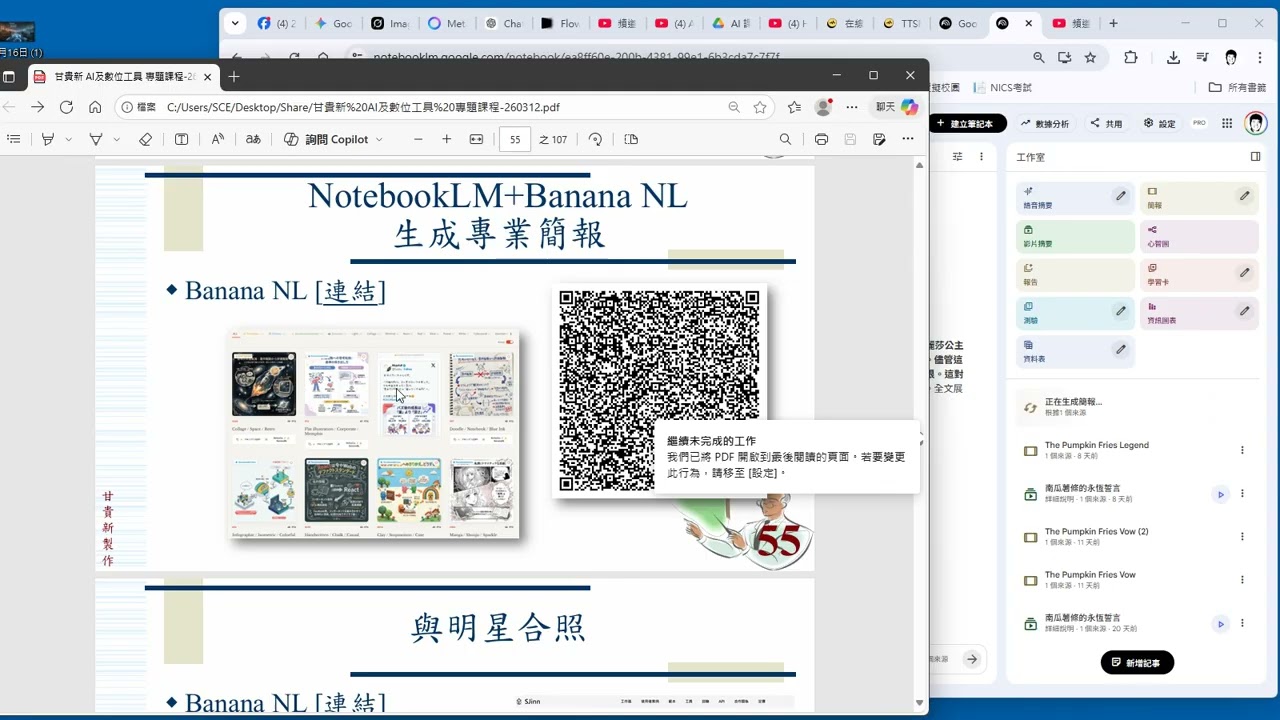Add PDF page to Edge favorites
Screen dimensions: 1280x720
[760, 107]
